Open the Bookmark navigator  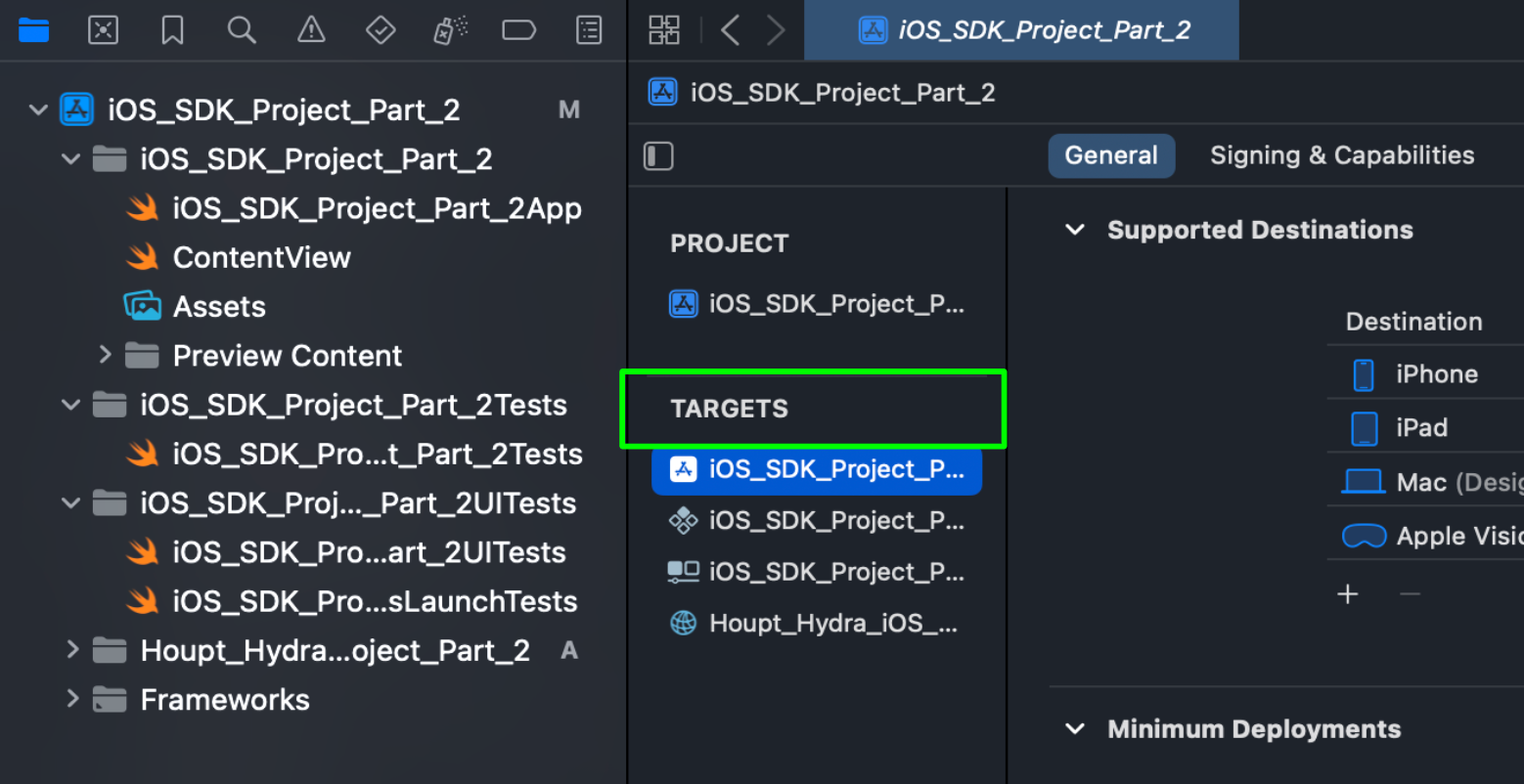click(172, 30)
